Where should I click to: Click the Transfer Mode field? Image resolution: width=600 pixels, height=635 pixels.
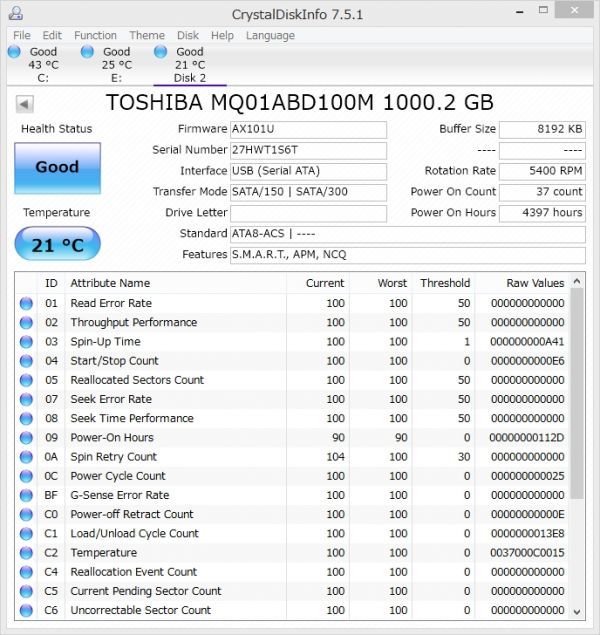click(309, 192)
